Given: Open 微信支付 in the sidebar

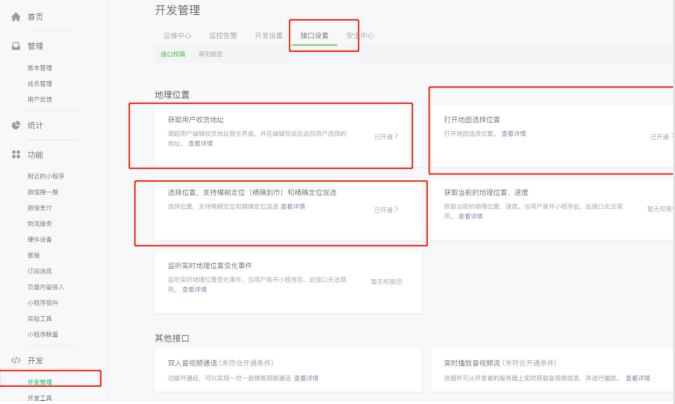Looking at the screenshot, I should point(40,205).
